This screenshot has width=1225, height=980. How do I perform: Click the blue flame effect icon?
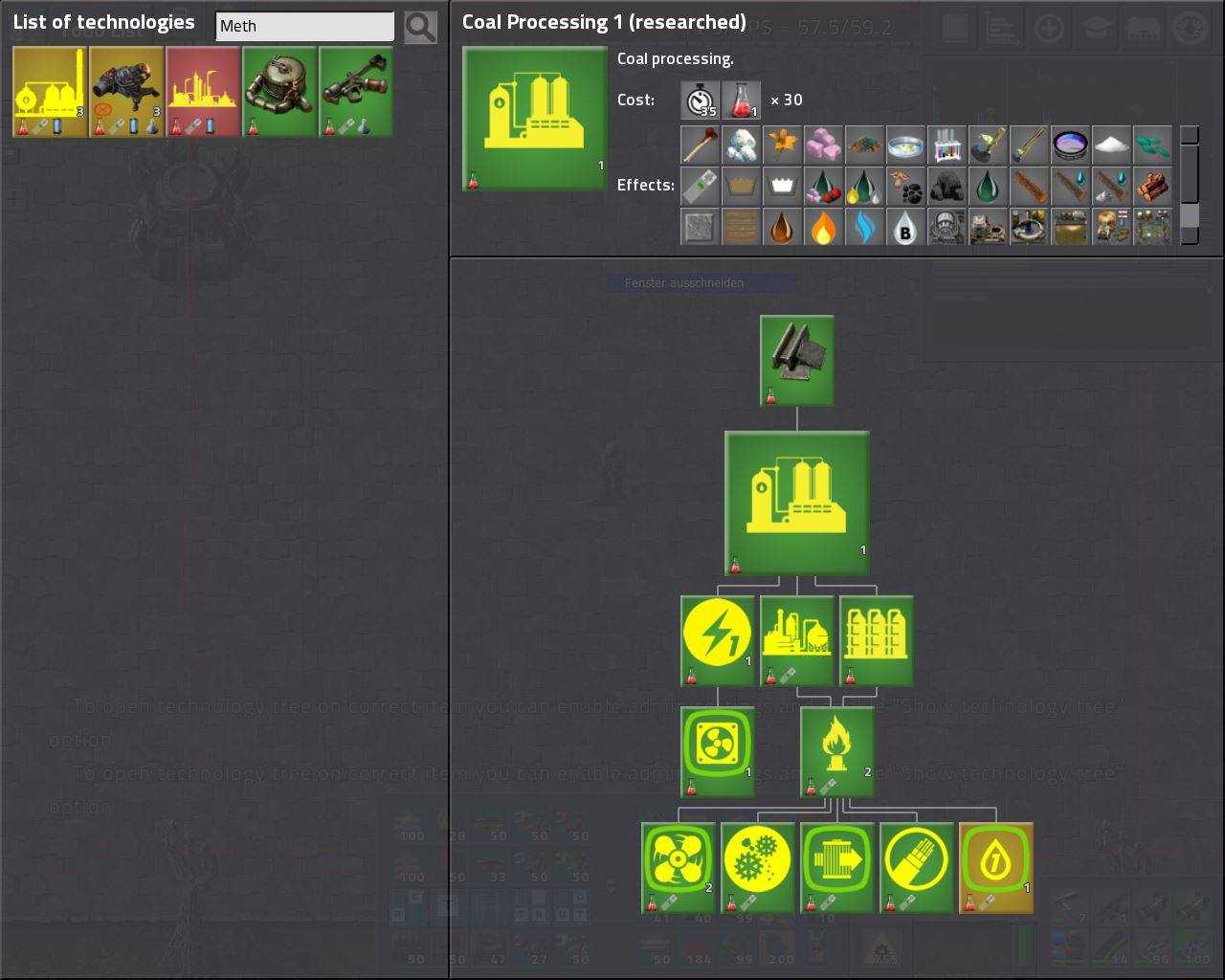tap(864, 228)
